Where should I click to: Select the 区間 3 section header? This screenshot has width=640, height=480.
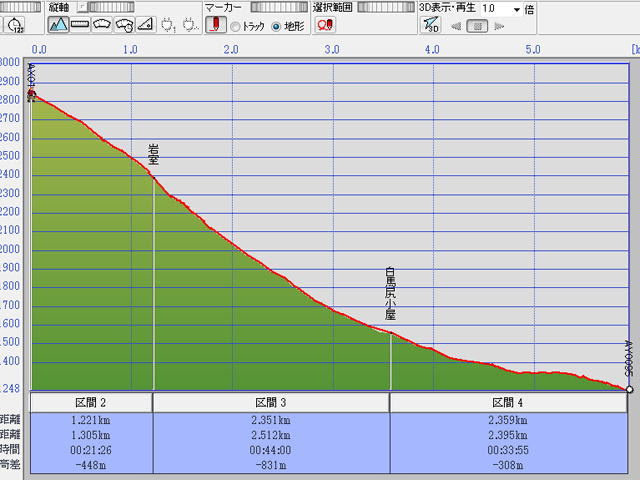coord(271,402)
